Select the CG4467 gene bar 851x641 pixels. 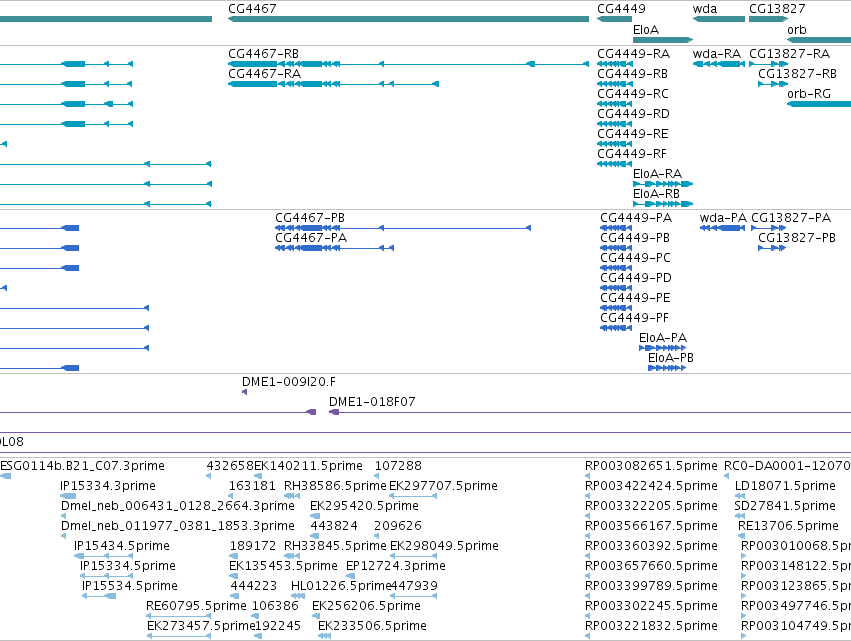408,19
